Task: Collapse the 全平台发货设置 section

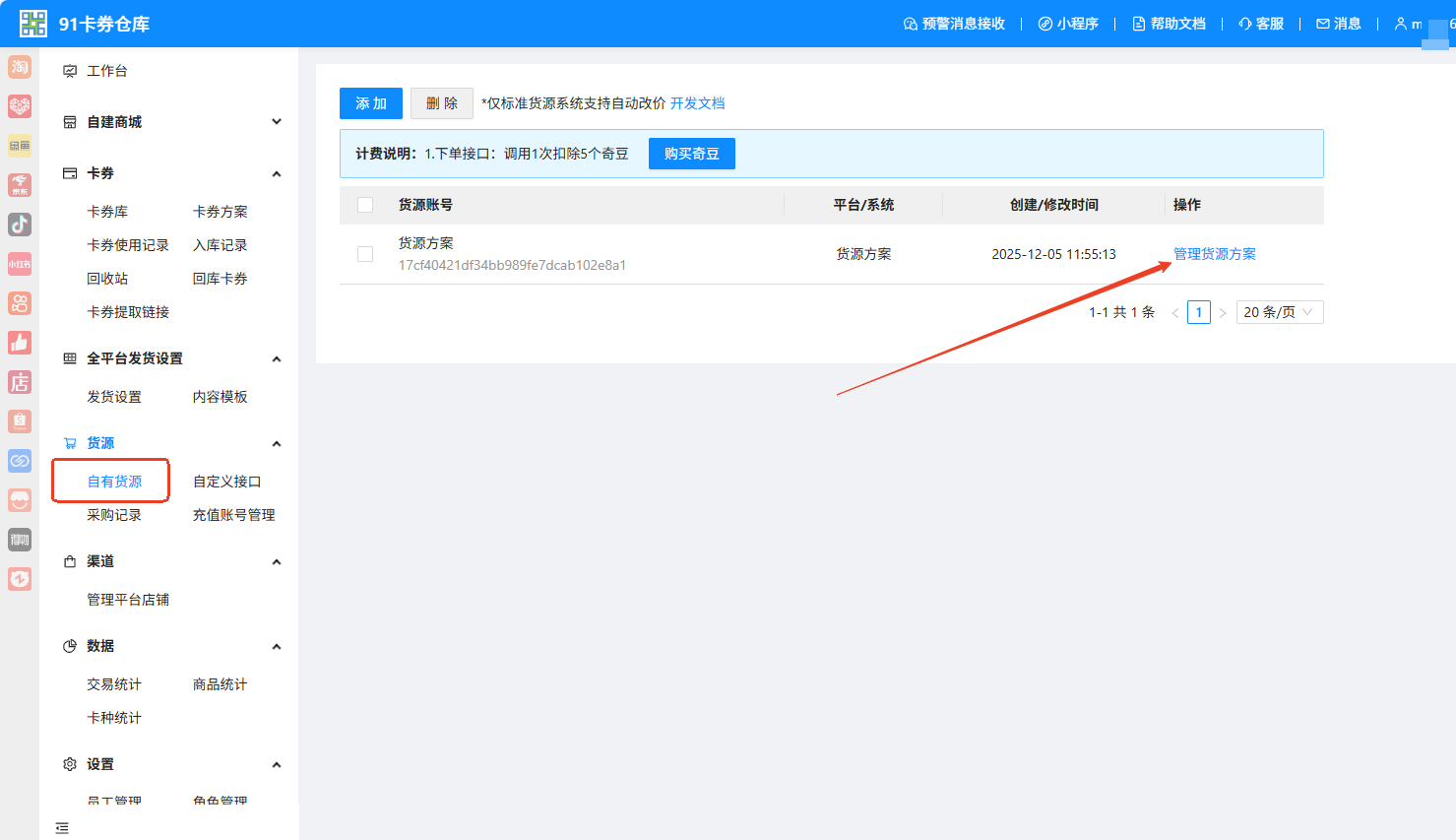Action: coord(277,358)
